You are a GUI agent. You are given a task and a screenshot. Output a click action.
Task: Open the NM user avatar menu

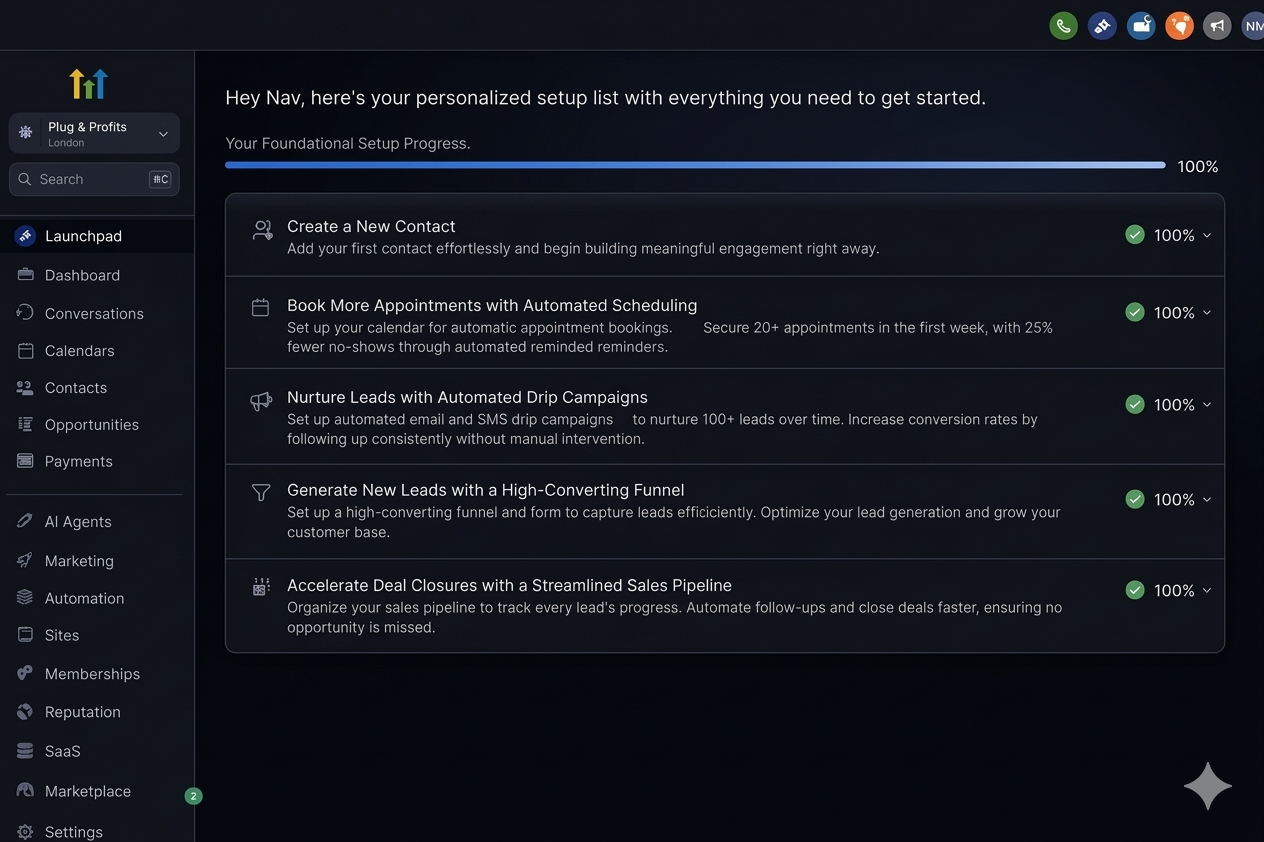tap(1253, 26)
